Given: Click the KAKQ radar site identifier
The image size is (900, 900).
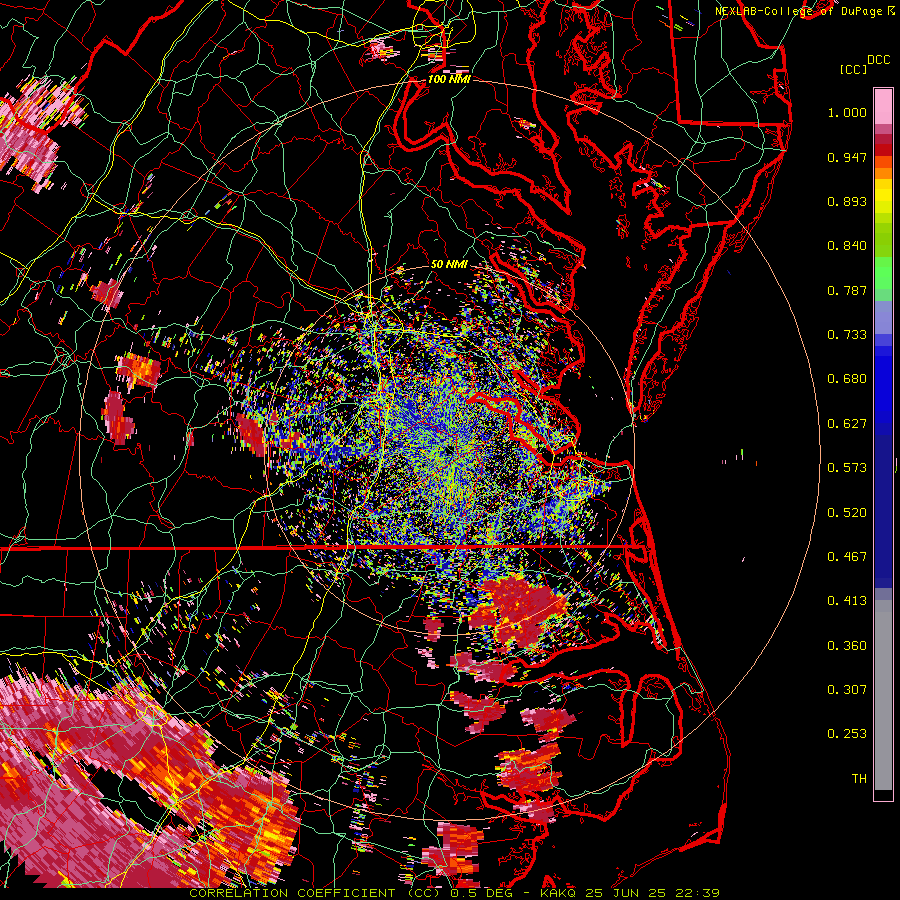Looking at the screenshot, I should tap(559, 893).
